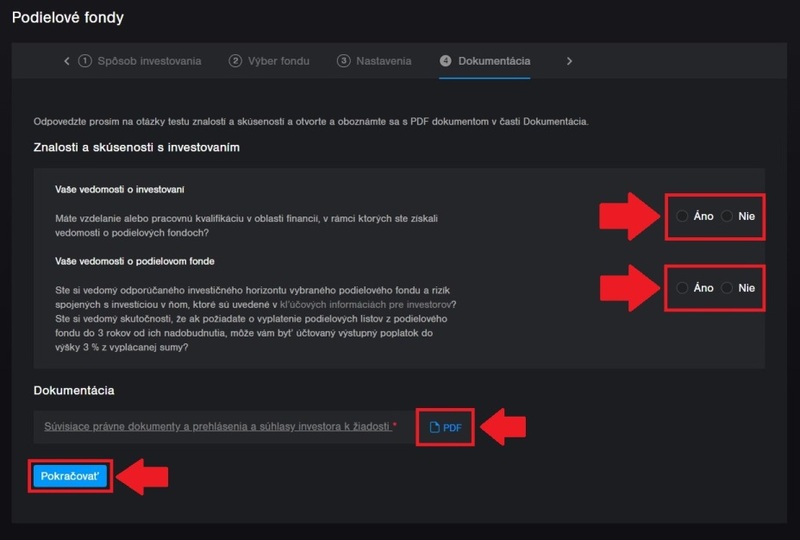Switch to the Spôsob investovania step
800x540 pixels.
click(x=148, y=61)
